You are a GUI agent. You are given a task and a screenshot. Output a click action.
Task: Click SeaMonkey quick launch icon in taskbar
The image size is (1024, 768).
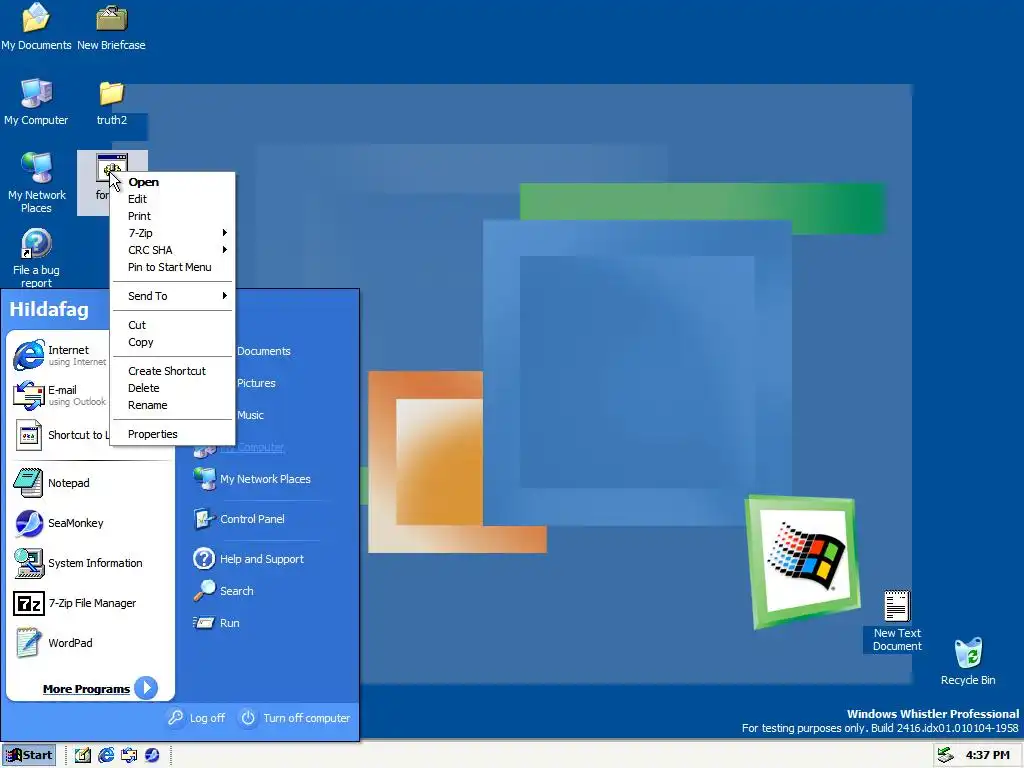click(152, 755)
